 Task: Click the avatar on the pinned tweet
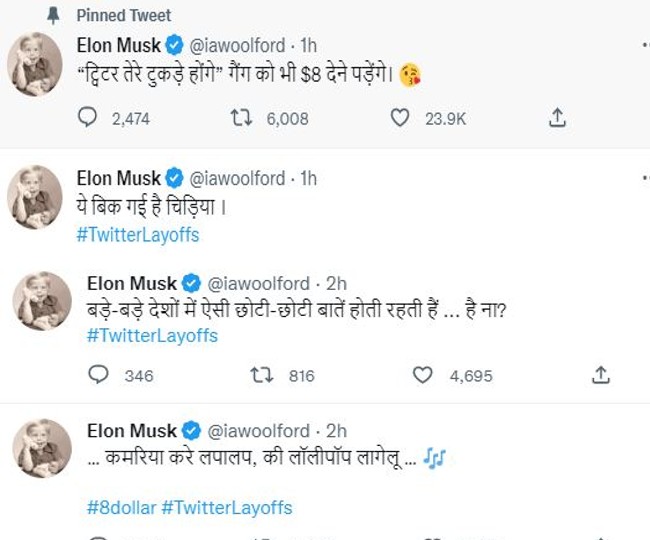click(x=35, y=68)
